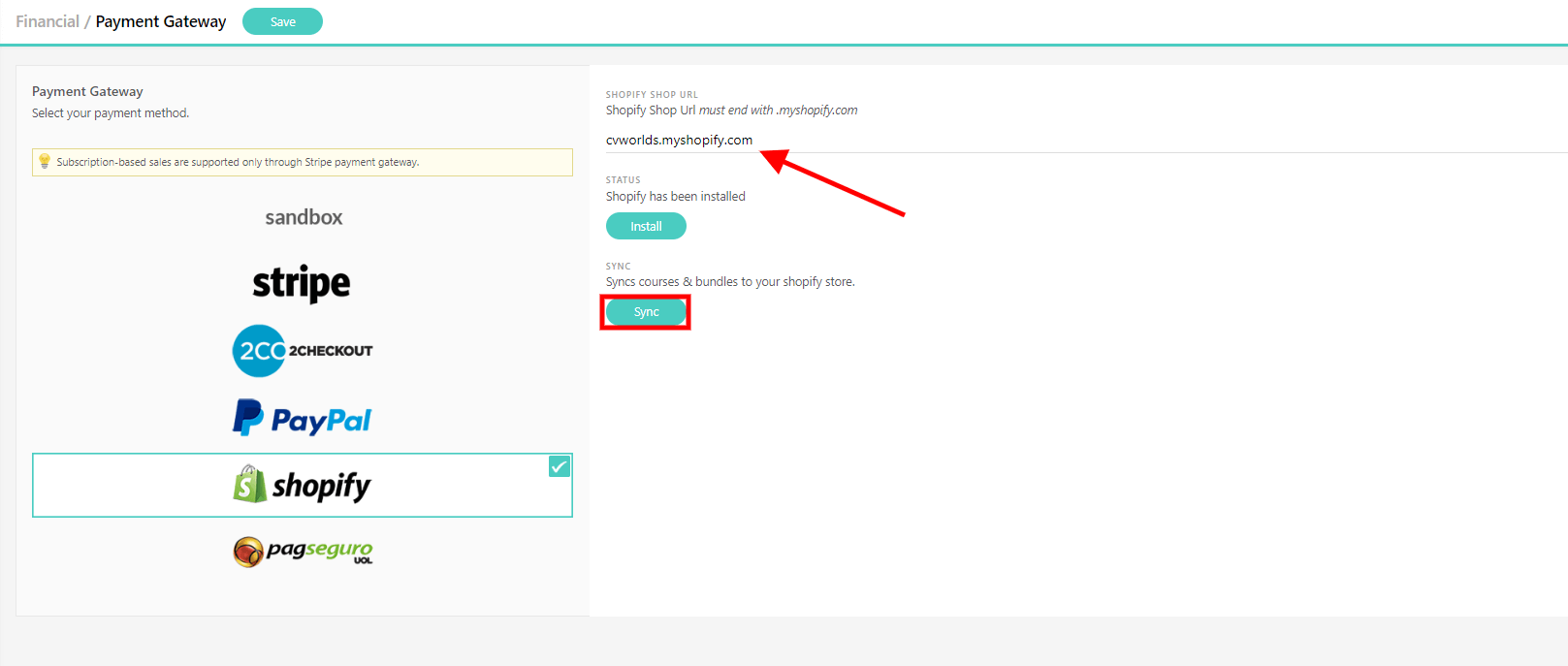Click the 'SHOPIFY SHOP URL' label
The height and width of the screenshot is (666, 1568).
[652, 95]
